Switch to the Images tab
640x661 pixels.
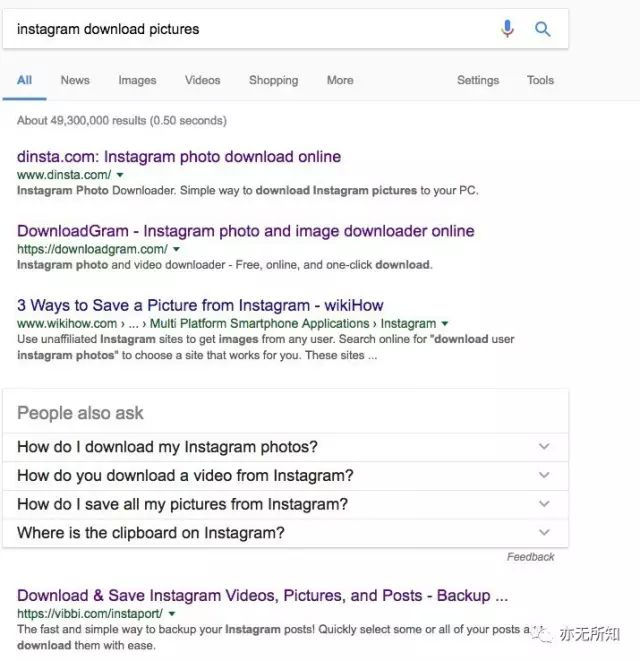[137, 80]
